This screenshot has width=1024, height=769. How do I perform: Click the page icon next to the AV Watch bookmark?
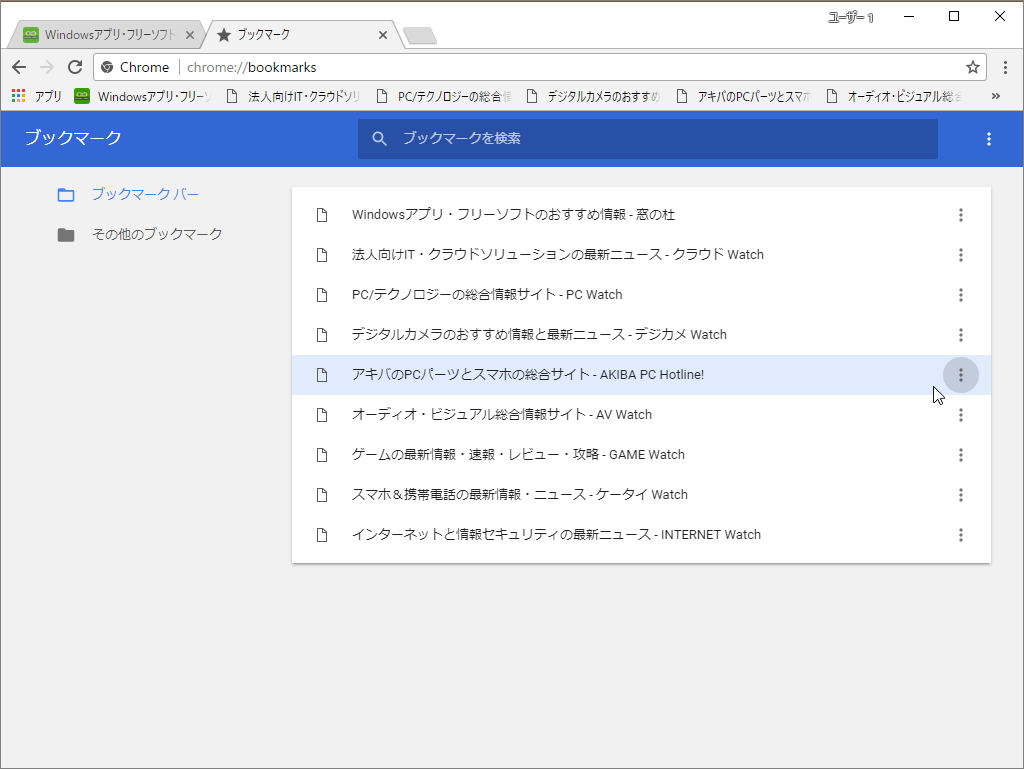tap(322, 414)
